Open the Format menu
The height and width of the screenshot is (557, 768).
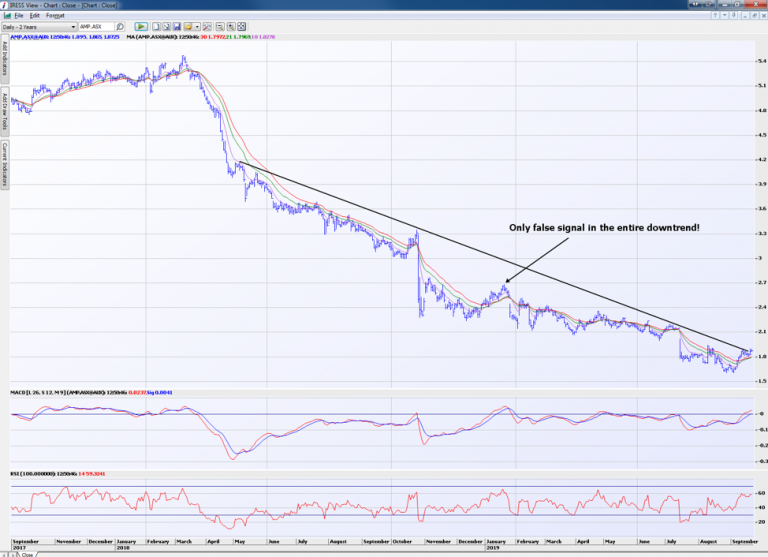point(55,16)
